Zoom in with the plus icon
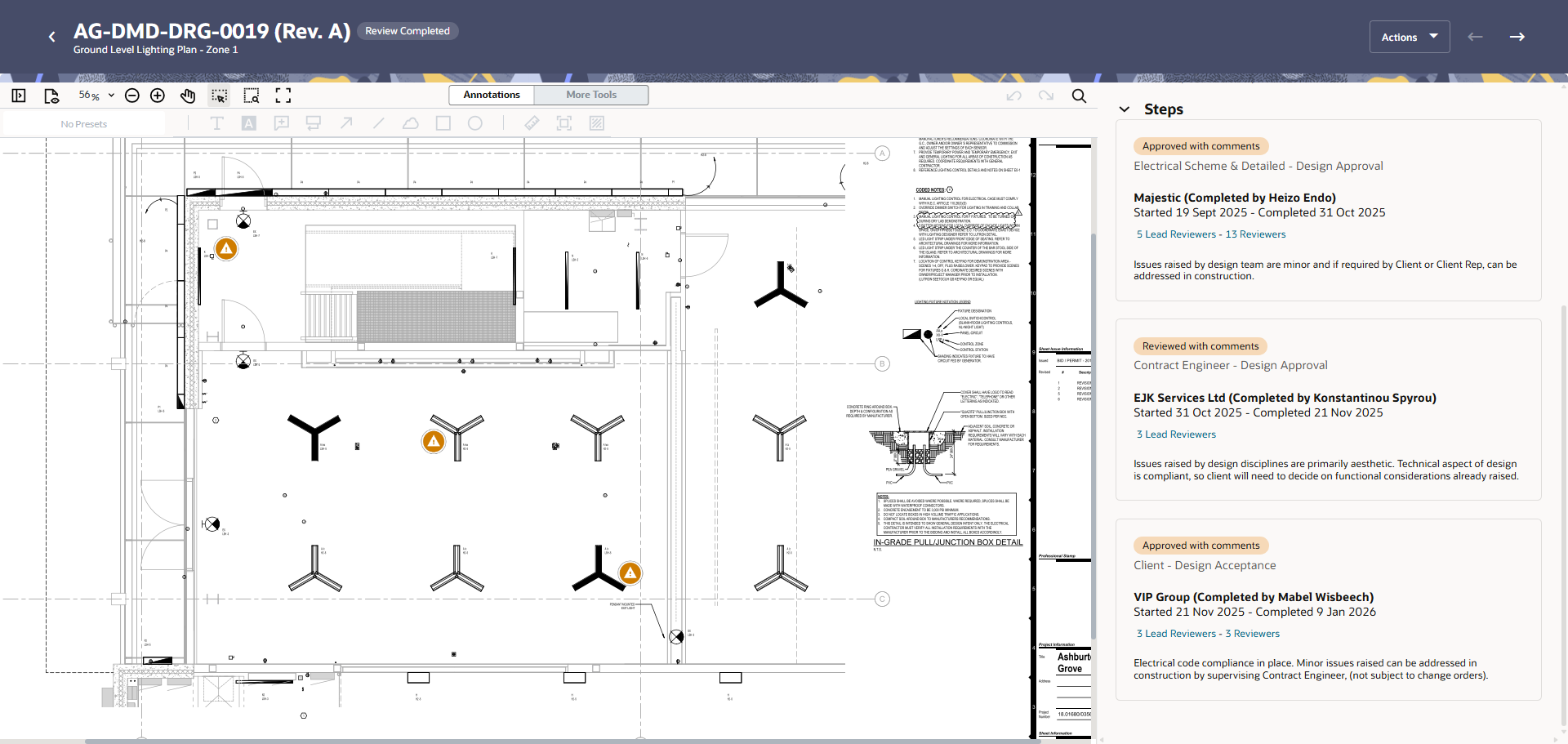The height and width of the screenshot is (744, 1568). point(158,96)
